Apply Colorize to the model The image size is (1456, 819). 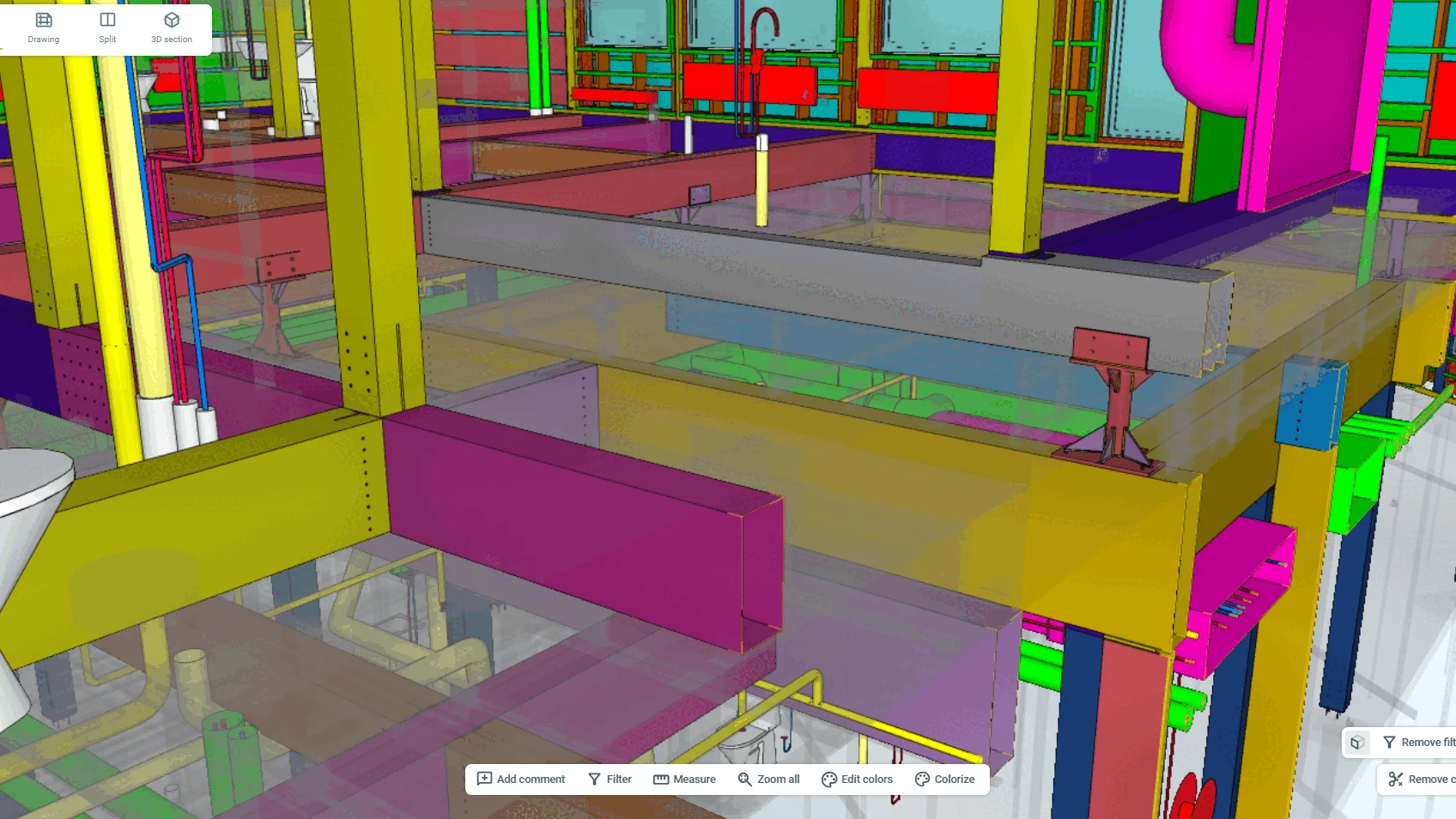coord(944,780)
